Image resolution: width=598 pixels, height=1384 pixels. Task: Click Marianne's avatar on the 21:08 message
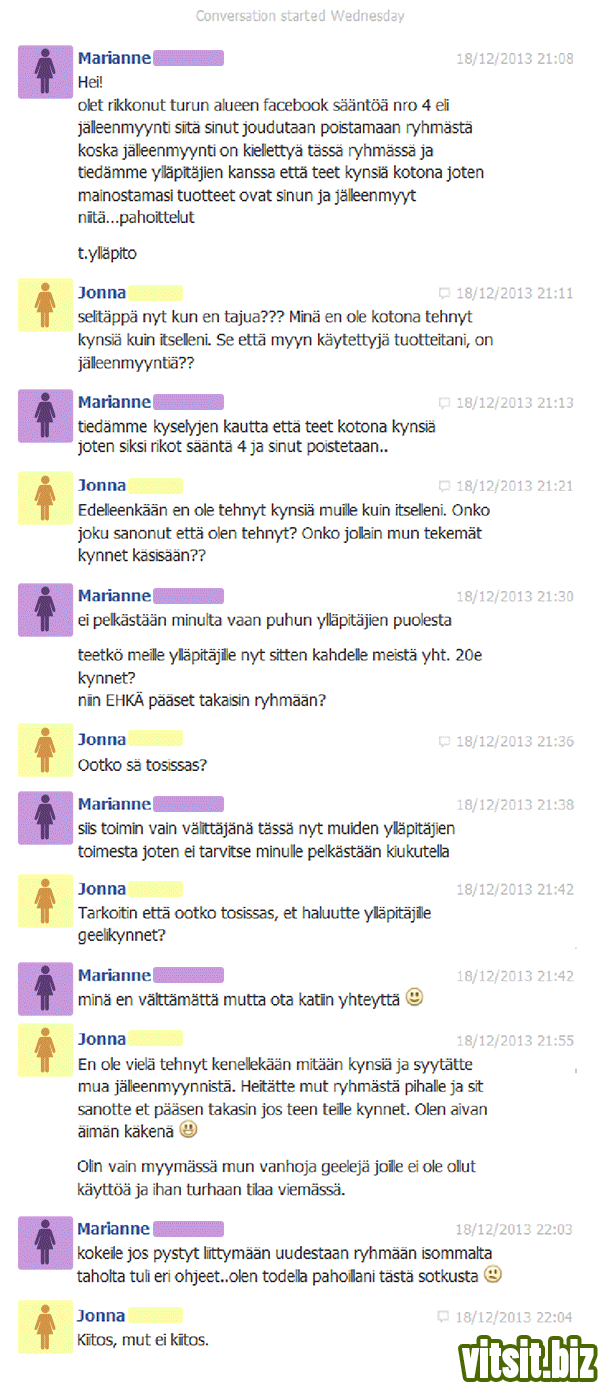(x=45, y=71)
